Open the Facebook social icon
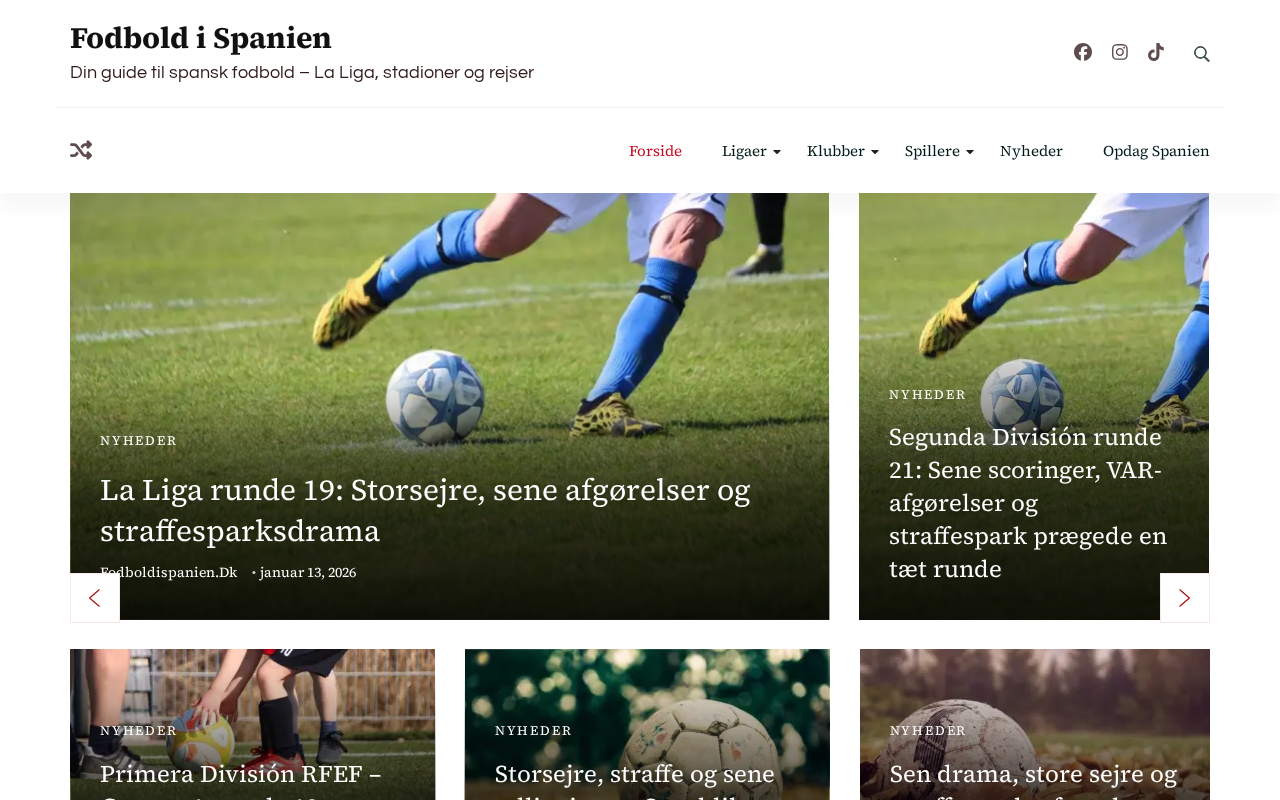Viewport: 1280px width, 800px height. 1083,52
